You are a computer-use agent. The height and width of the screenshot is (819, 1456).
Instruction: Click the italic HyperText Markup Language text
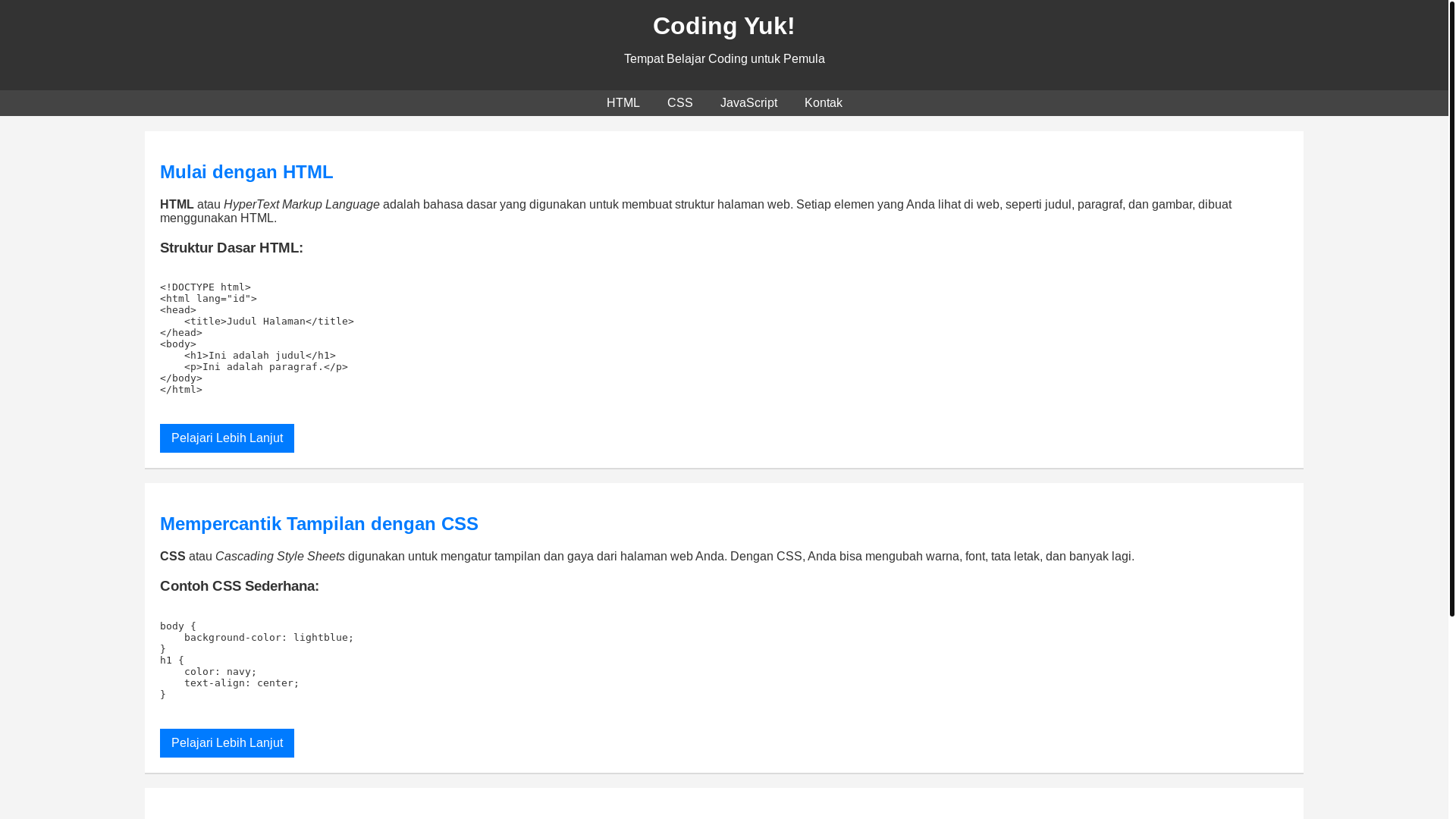(302, 205)
